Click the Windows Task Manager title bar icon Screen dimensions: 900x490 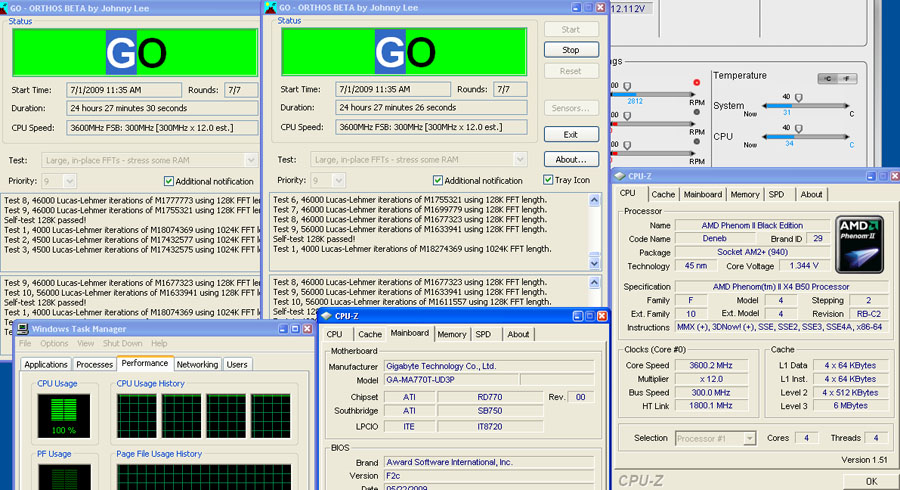[x=23, y=328]
